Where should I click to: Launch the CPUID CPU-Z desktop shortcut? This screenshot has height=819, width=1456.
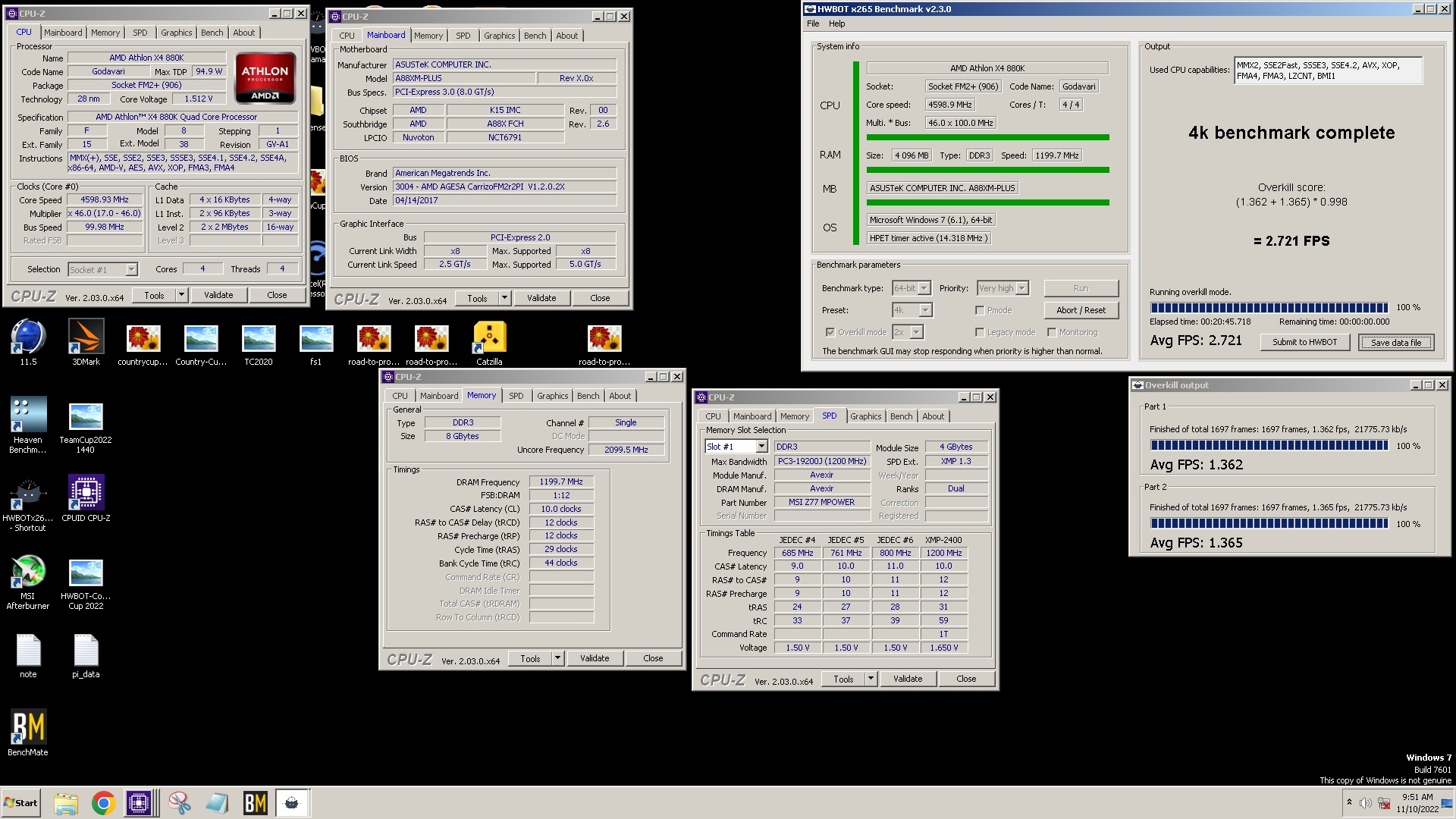86,499
